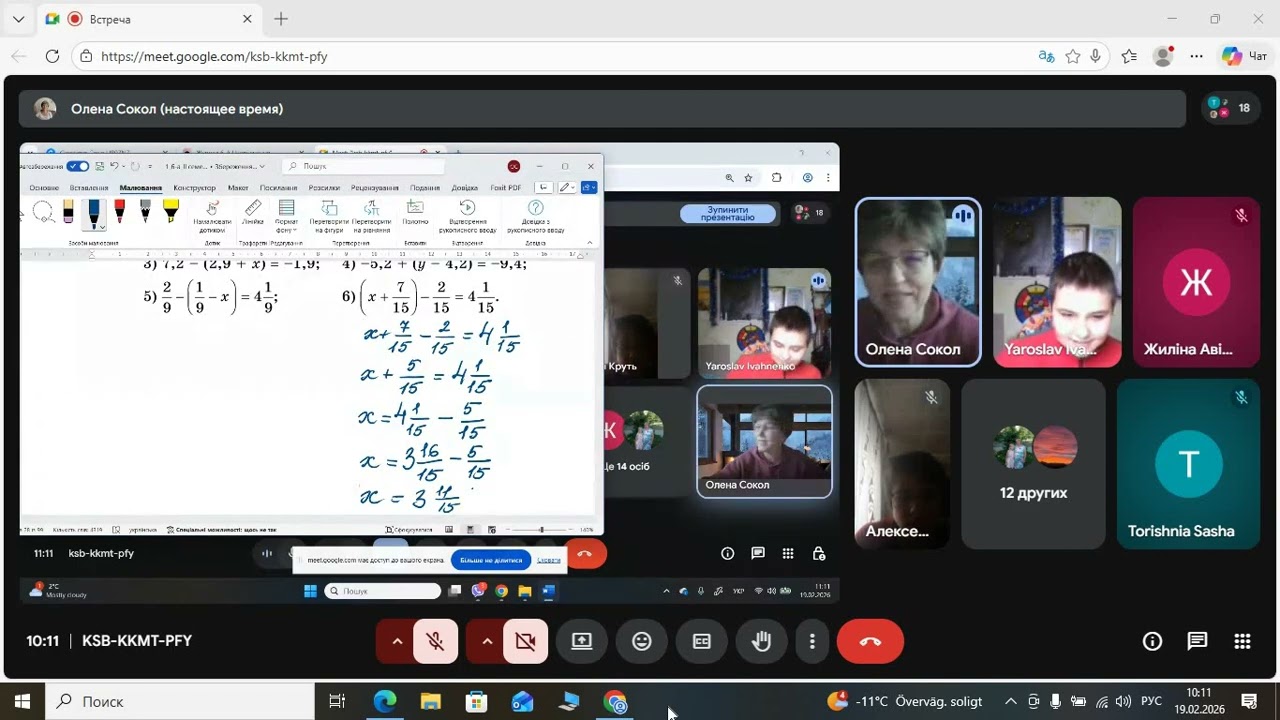The height and width of the screenshot is (720, 1280).
Task: Open the in-call chat panel
Action: (1197, 641)
